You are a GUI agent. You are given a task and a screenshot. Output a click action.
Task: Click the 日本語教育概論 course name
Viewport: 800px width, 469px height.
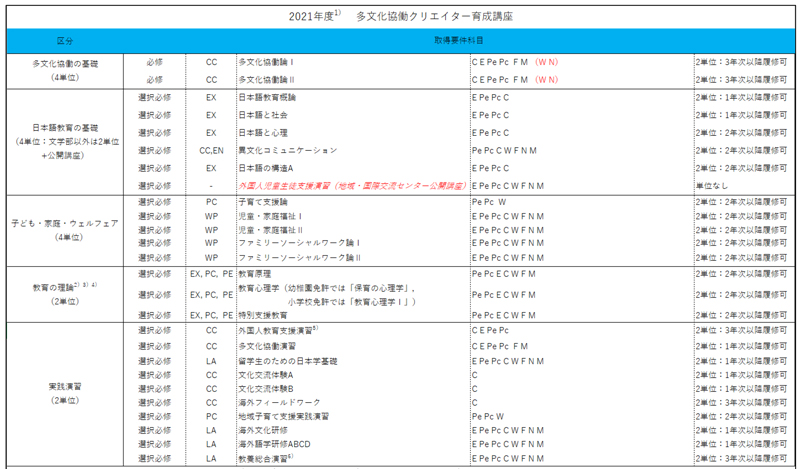pos(267,97)
